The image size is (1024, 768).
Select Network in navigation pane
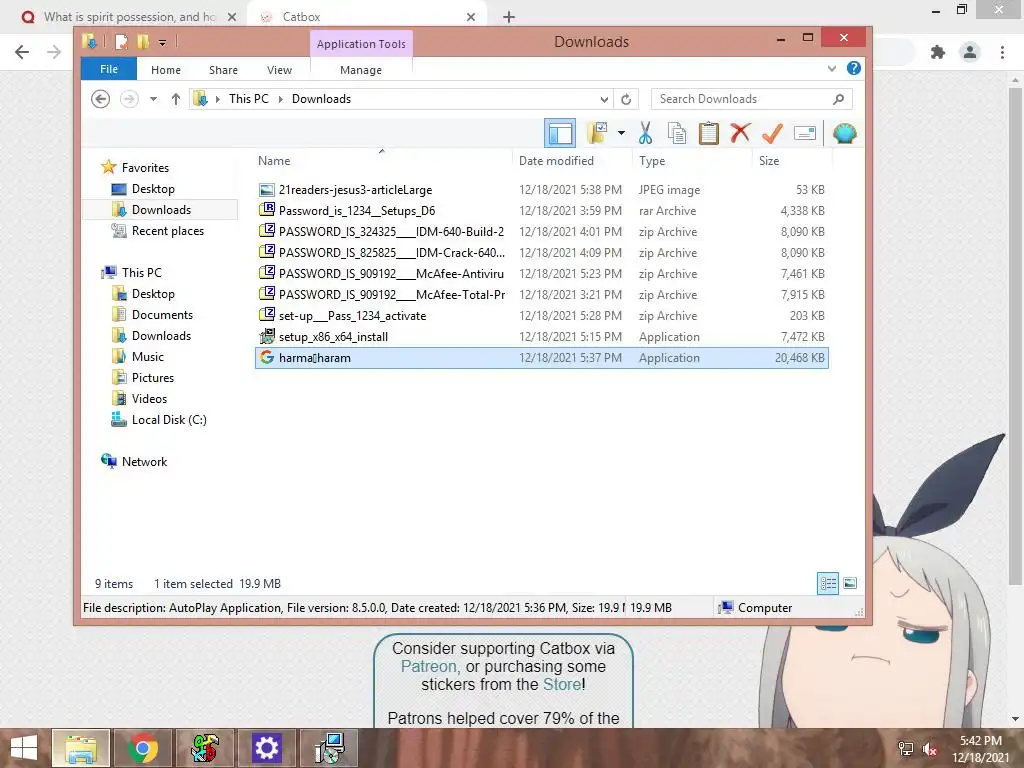(144, 461)
